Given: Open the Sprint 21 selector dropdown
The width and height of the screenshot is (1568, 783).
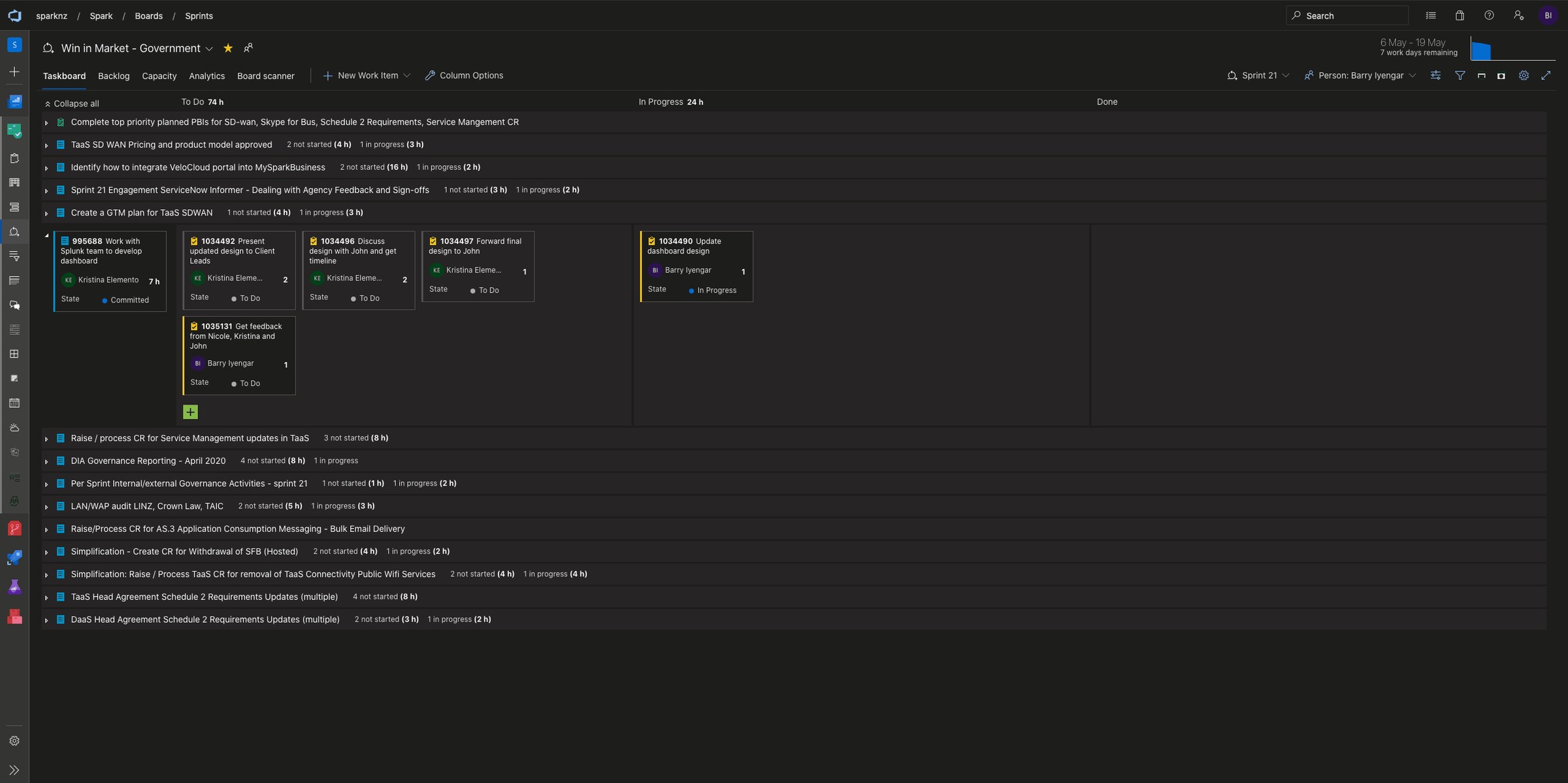Looking at the screenshot, I should [1258, 76].
